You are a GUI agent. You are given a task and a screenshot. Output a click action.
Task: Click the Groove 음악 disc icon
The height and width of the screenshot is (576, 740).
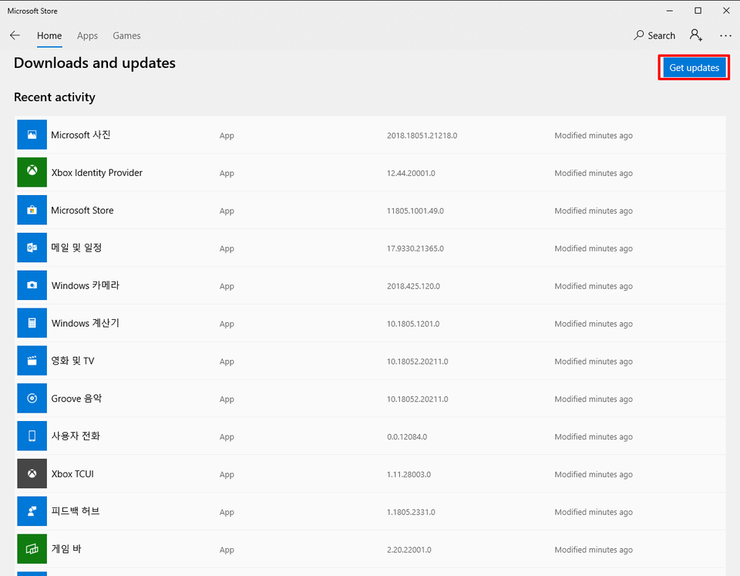32,398
